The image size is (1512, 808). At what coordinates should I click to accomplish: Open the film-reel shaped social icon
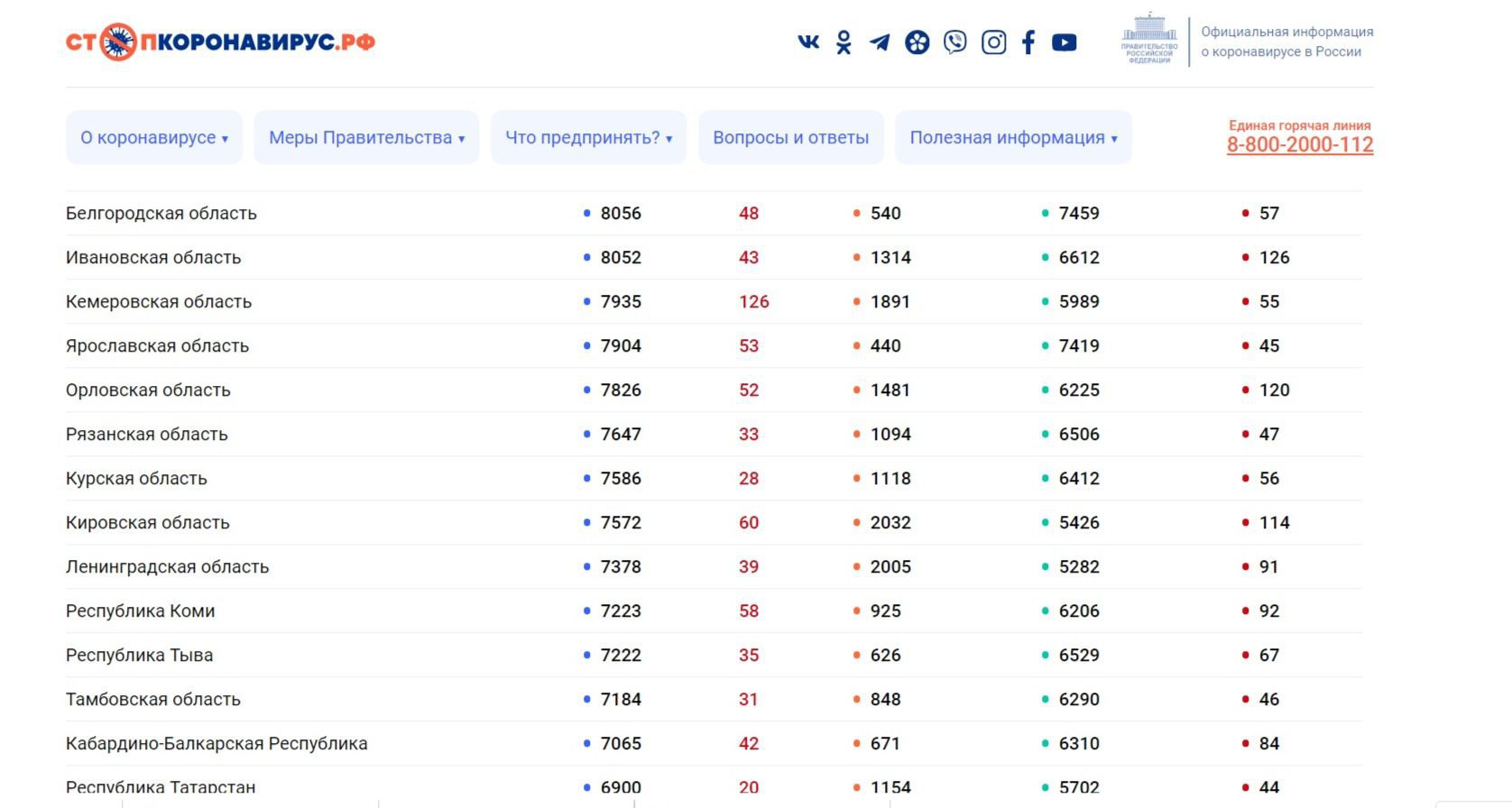pyautogui.click(x=917, y=42)
